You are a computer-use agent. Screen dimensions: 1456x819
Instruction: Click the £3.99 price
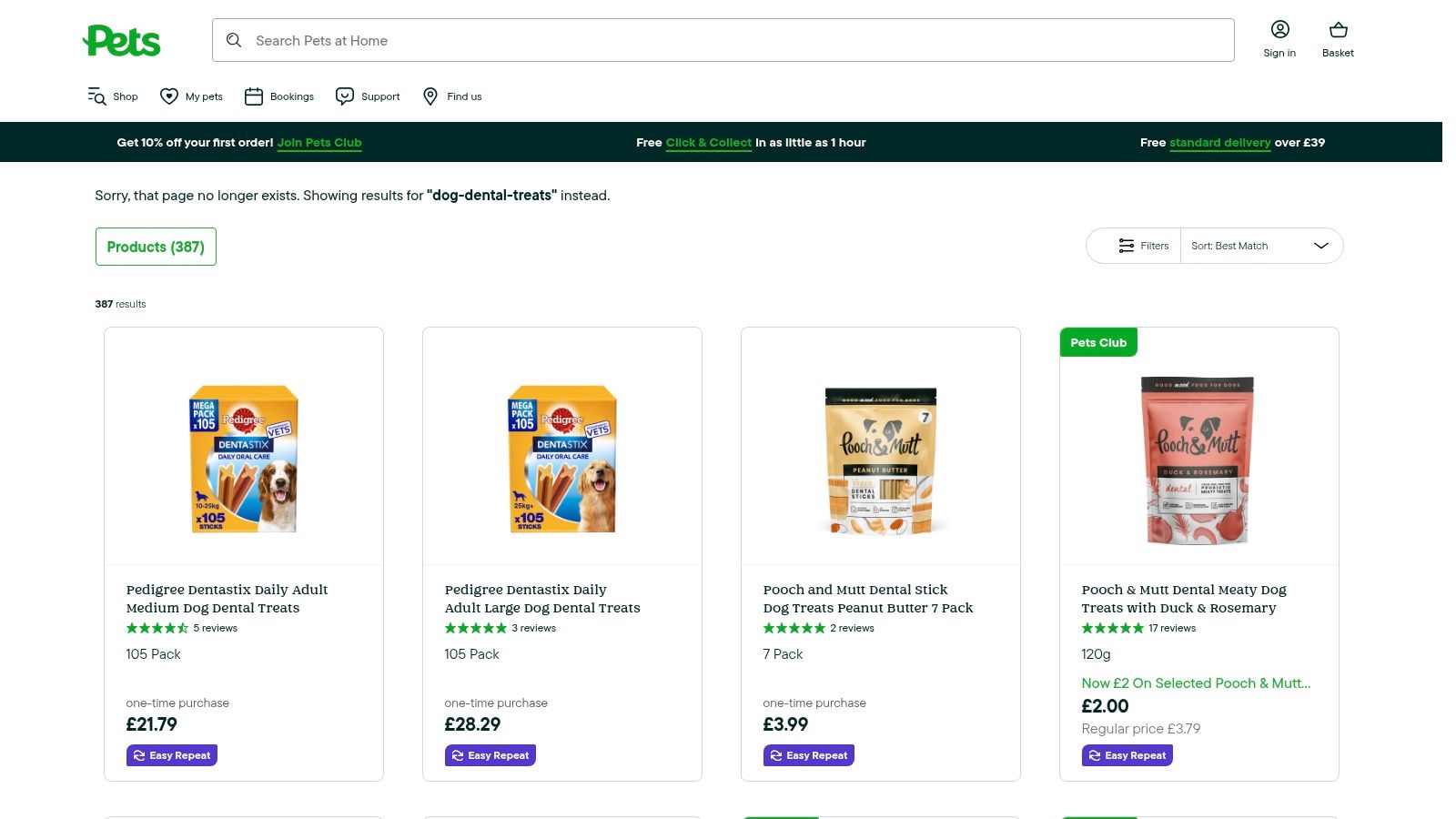click(x=785, y=724)
